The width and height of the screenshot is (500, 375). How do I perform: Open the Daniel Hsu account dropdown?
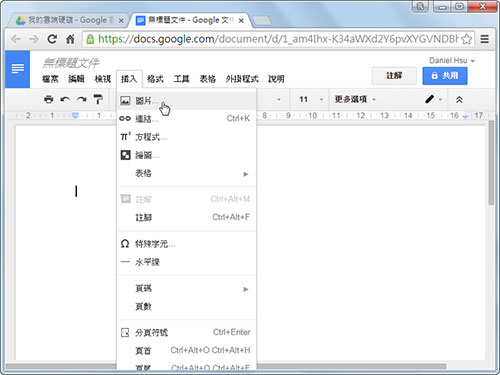pyautogui.click(x=452, y=60)
